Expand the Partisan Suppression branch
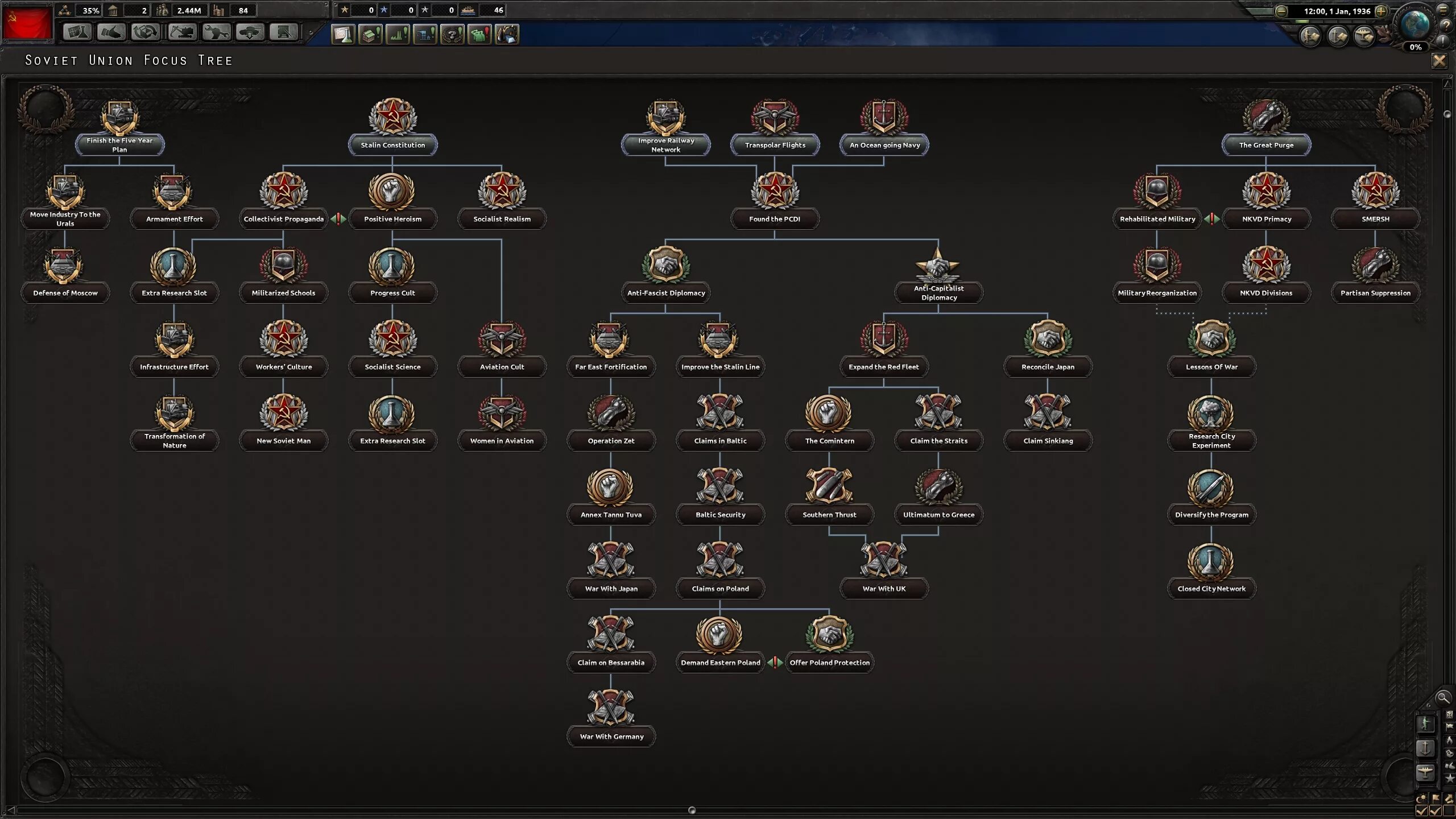The width and height of the screenshot is (1456, 819). click(1376, 275)
